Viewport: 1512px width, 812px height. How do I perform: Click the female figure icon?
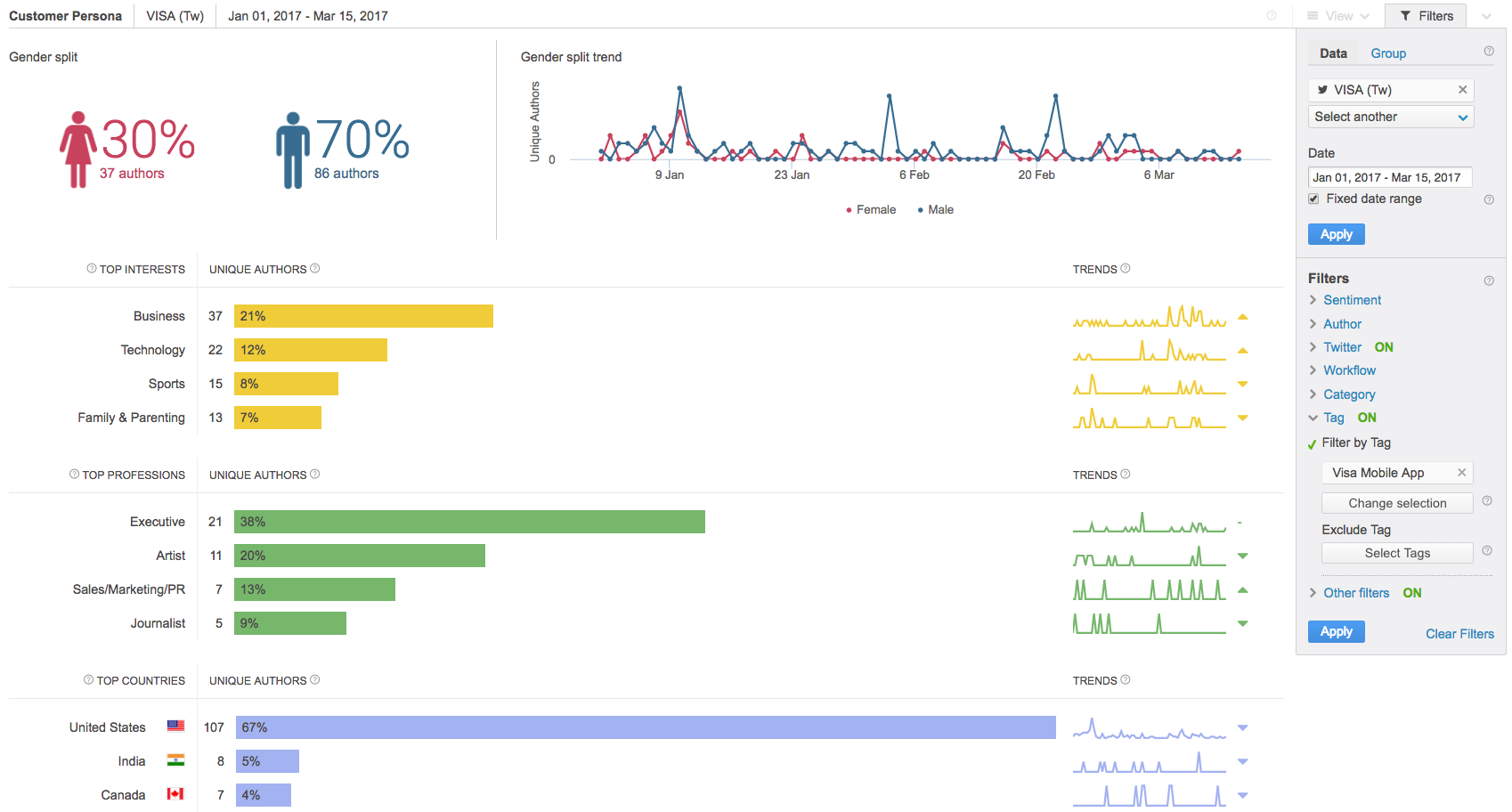click(78, 150)
